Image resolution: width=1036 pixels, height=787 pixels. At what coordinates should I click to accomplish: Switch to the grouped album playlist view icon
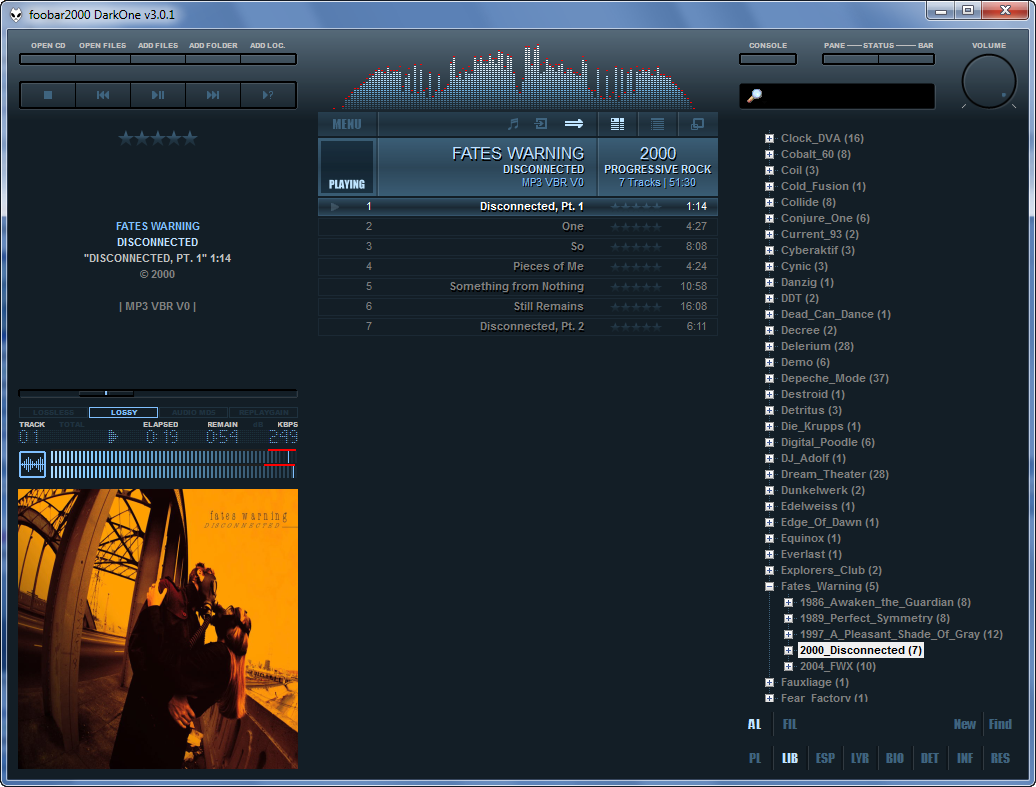click(x=617, y=124)
